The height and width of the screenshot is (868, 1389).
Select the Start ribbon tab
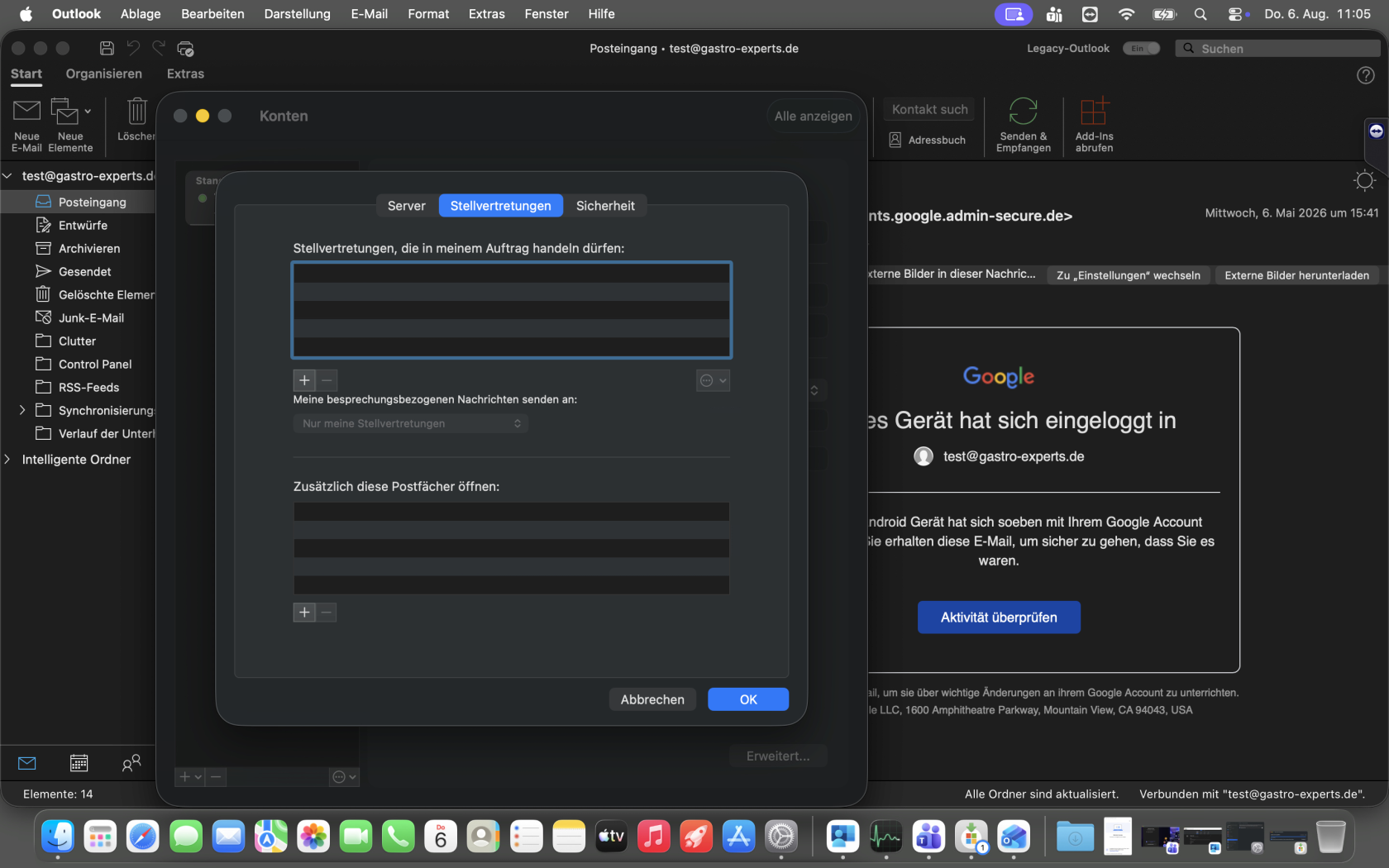point(26,74)
